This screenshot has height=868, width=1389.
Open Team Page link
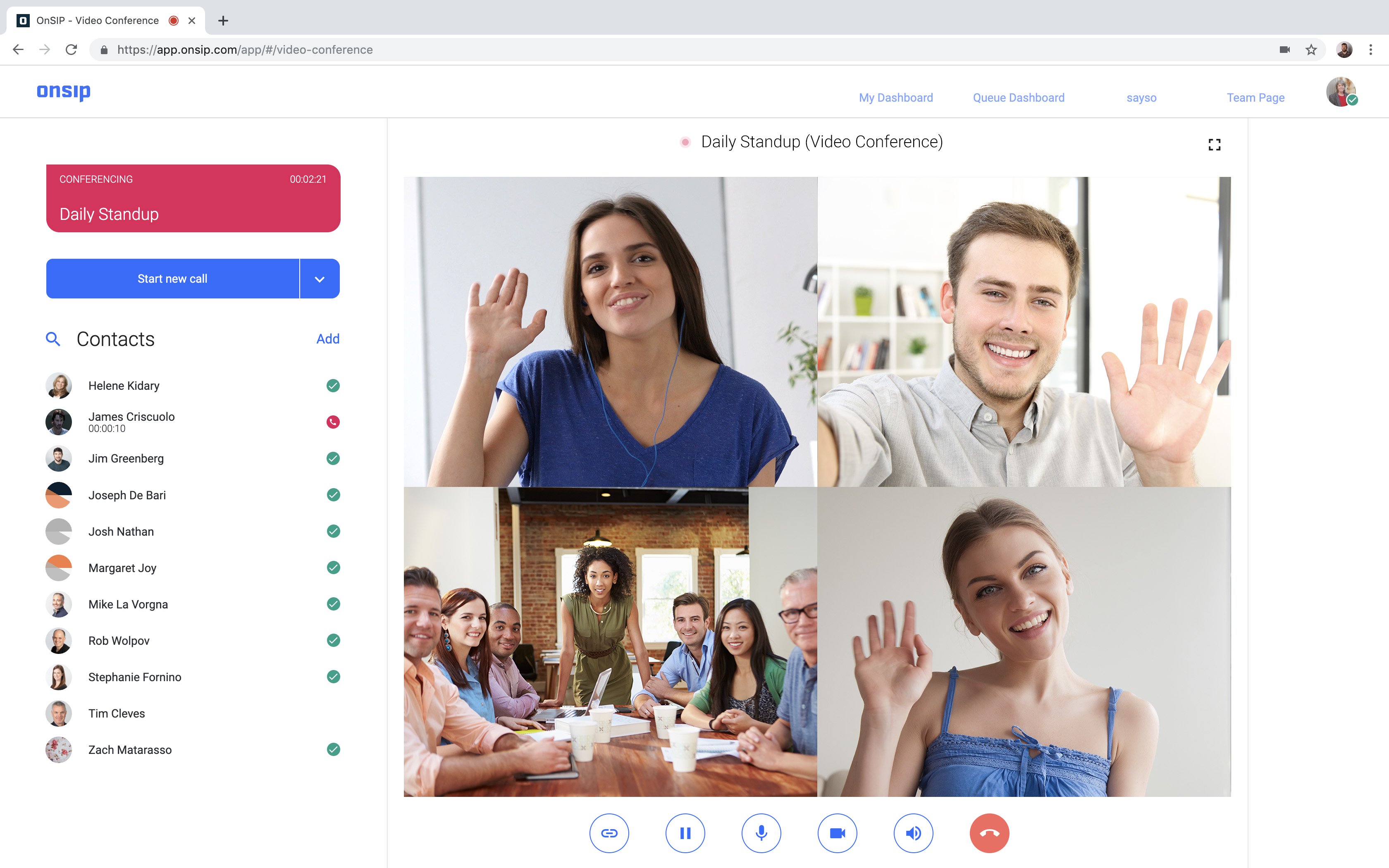[x=1255, y=97]
